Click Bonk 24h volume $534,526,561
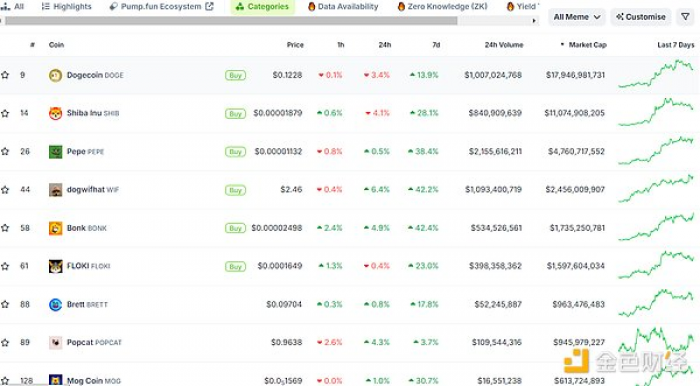Image resolution: width=700 pixels, height=386 pixels. coord(496,228)
